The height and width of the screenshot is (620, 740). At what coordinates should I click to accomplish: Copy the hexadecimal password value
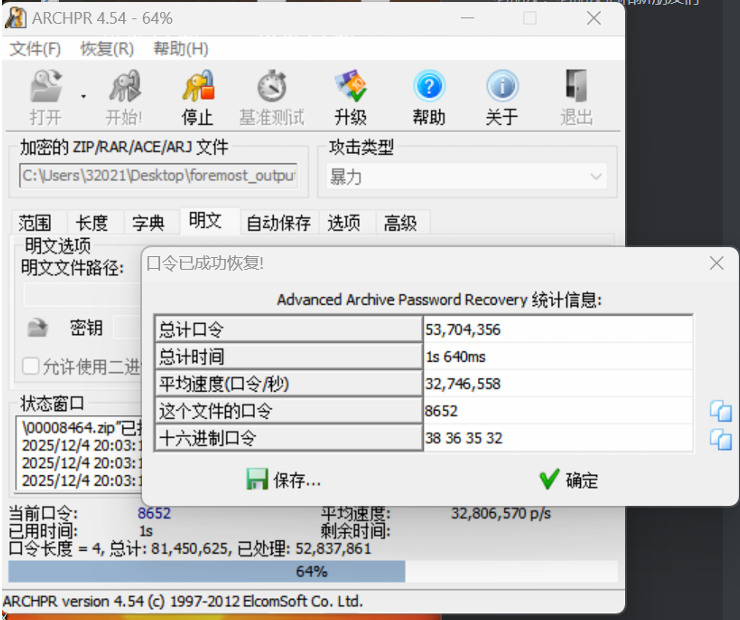pos(720,438)
